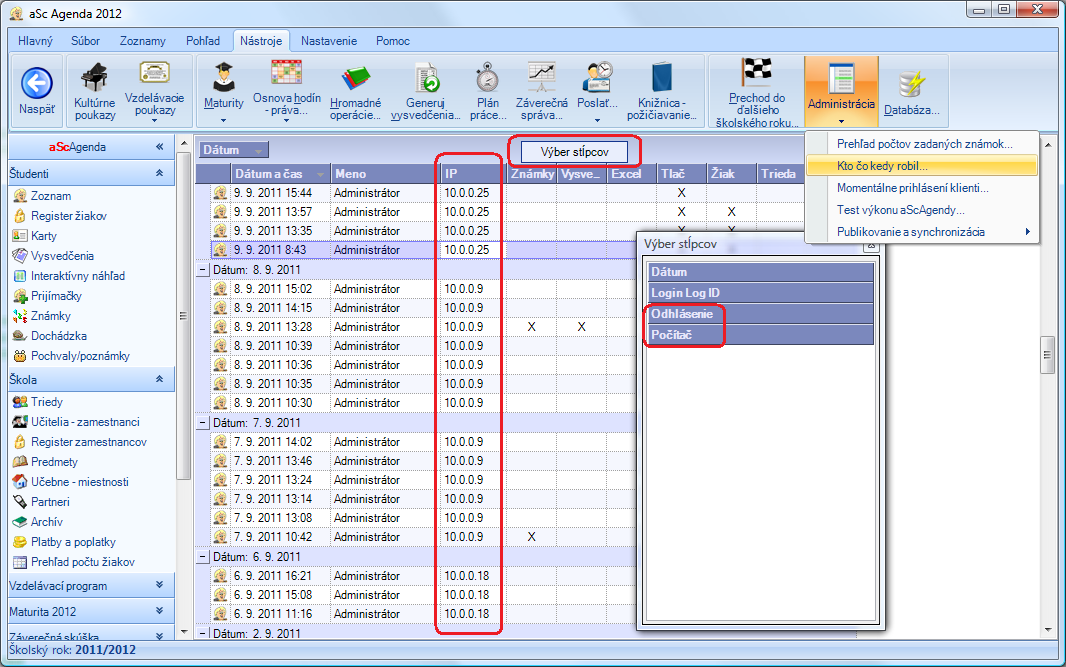Open the Hlavný menu tab
This screenshot has width=1066, height=667.
[x=35, y=41]
